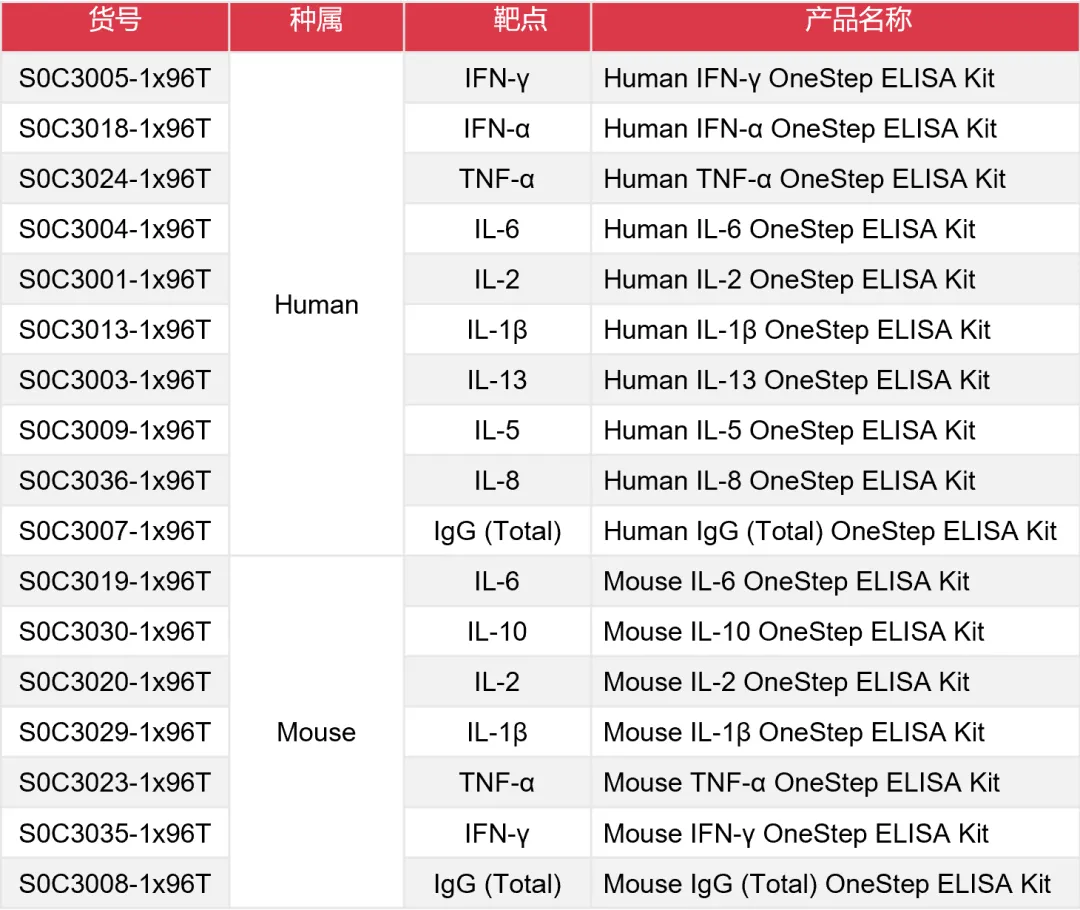1080x910 pixels.
Task: Click catalog number S0C3036-1x96T
Action: pos(115,481)
